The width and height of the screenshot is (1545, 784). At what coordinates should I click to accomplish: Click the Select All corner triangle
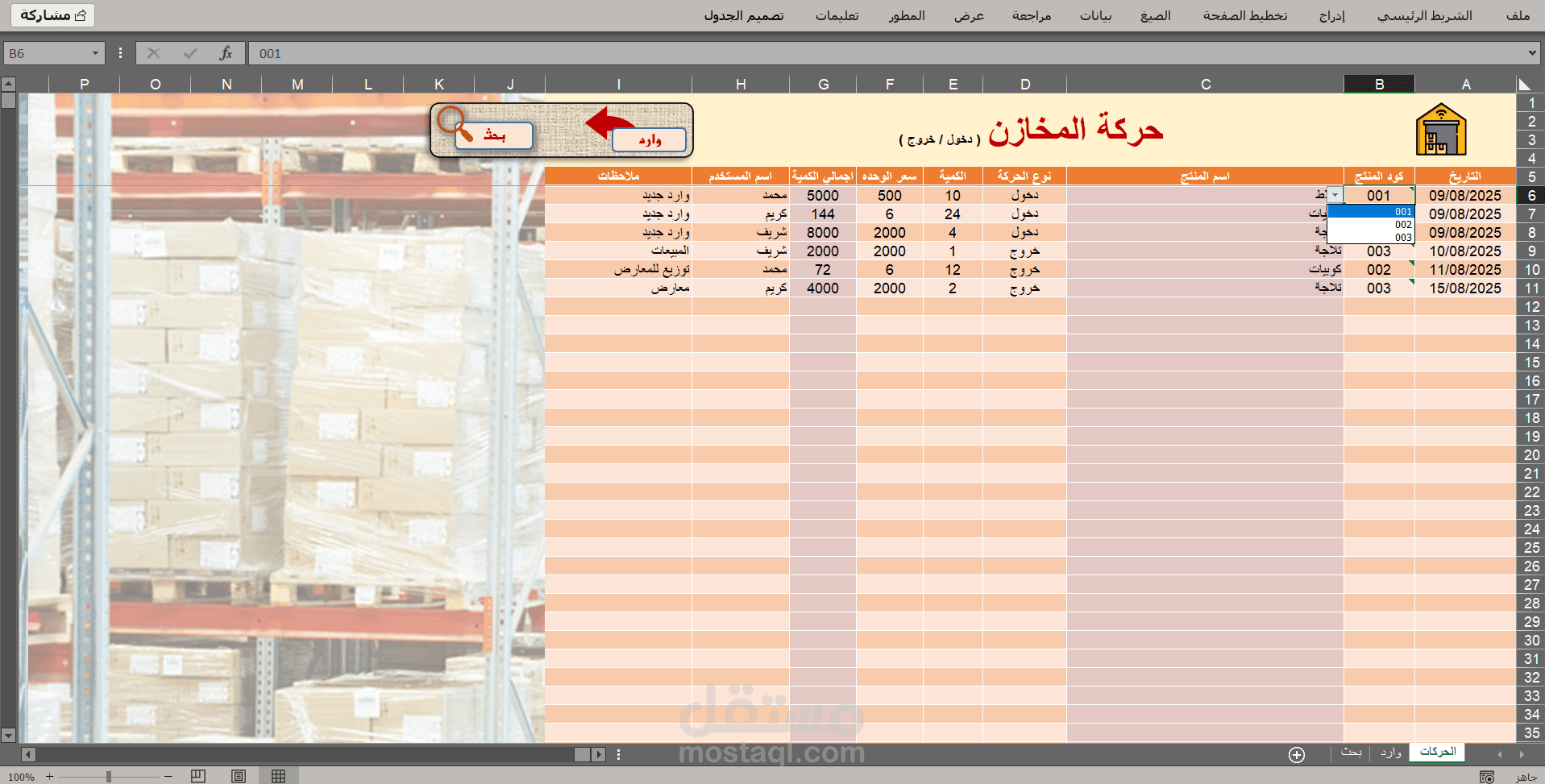(1525, 84)
